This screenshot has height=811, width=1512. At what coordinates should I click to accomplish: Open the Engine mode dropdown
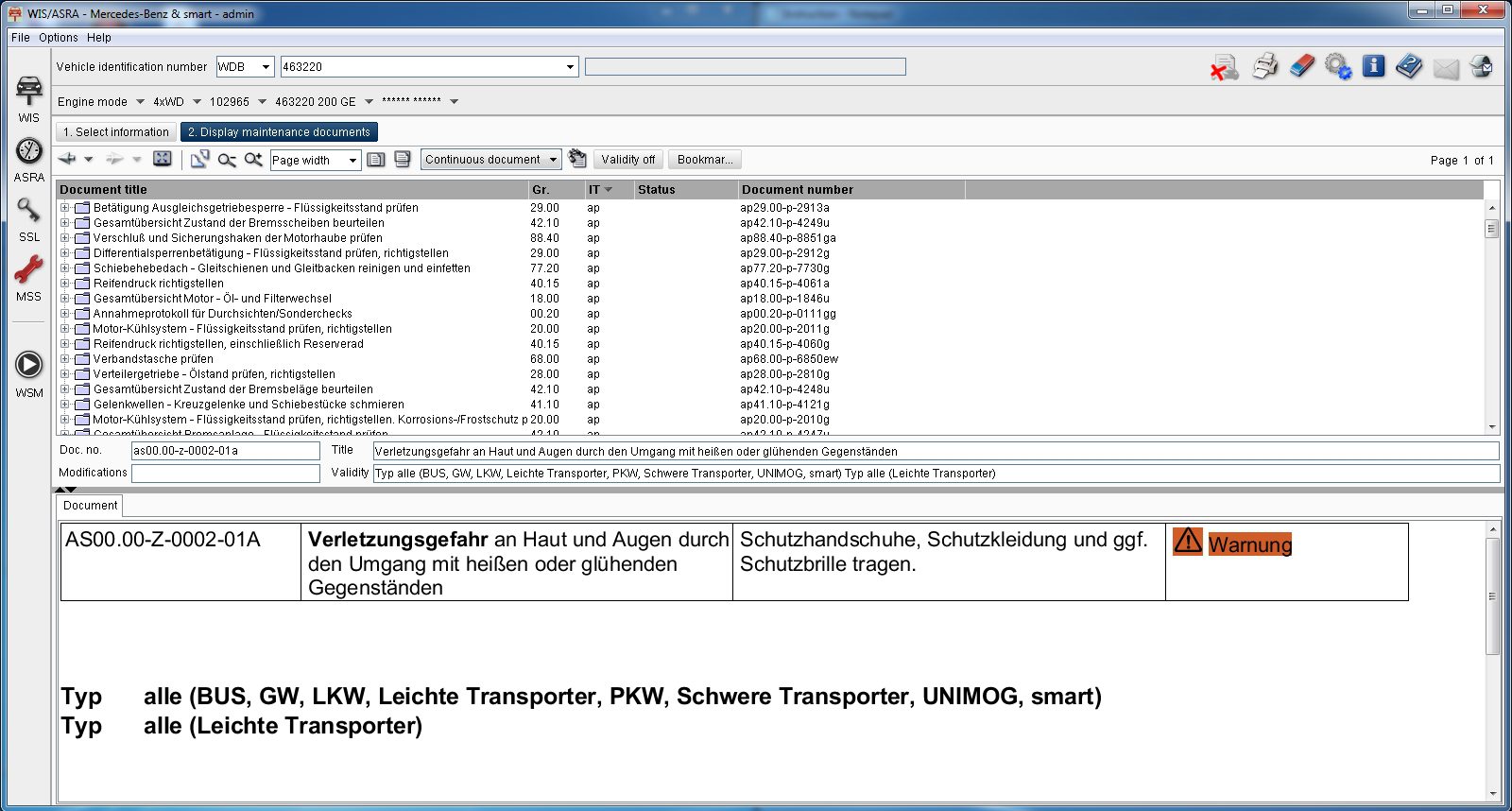[x=140, y=102]
